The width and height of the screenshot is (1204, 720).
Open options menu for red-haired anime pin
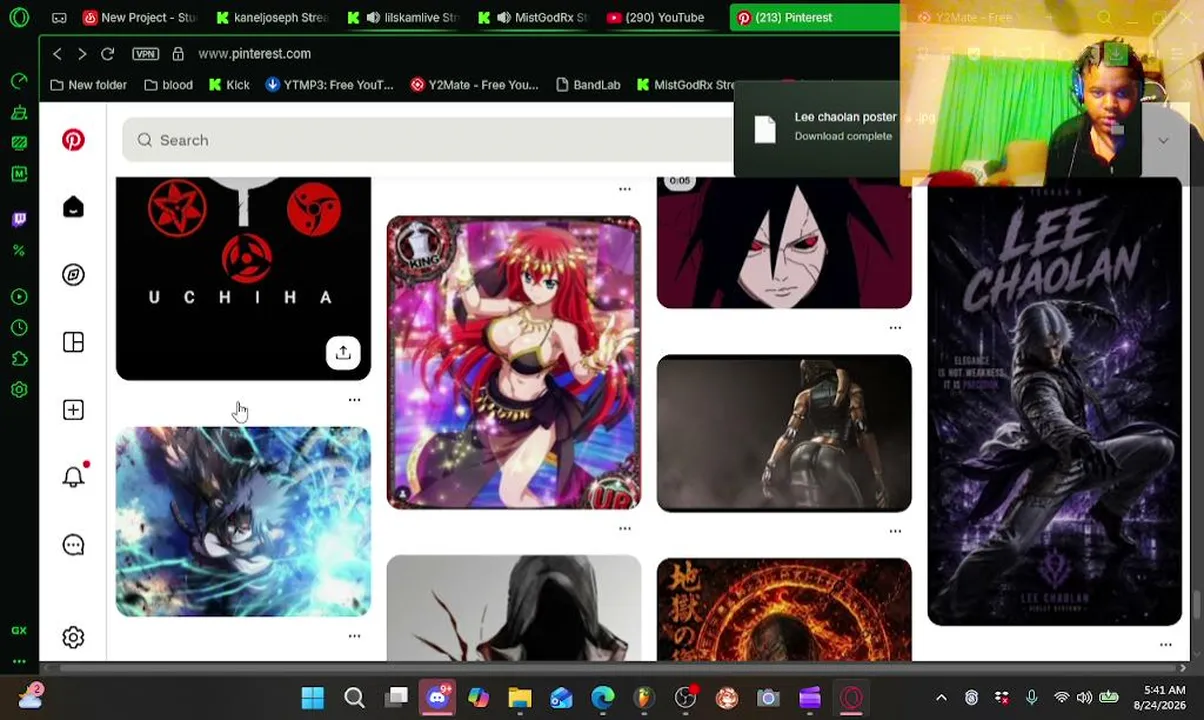point(625,529)
